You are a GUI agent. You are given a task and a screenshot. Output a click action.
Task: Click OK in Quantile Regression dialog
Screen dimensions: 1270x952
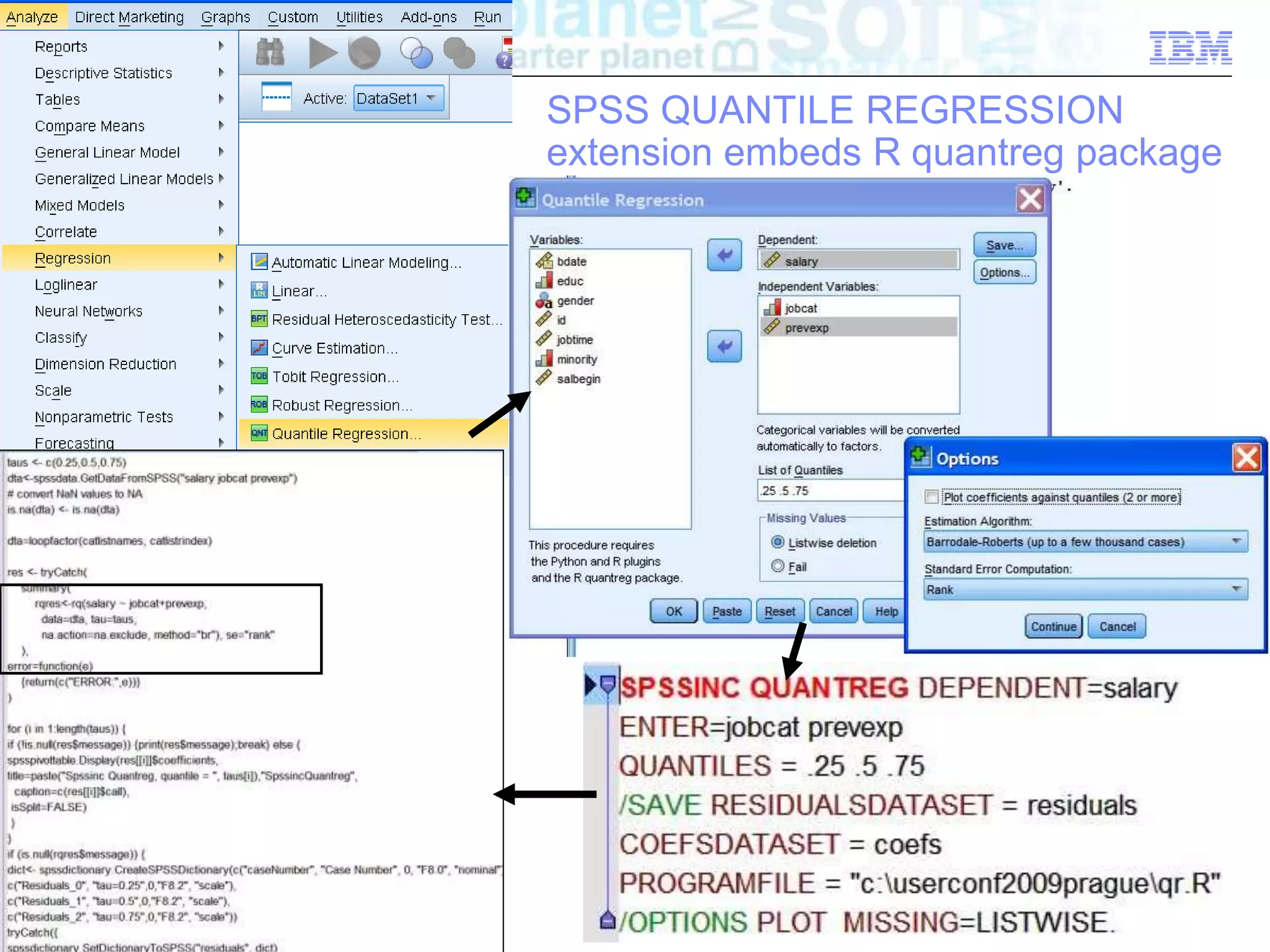coord(673,611)
